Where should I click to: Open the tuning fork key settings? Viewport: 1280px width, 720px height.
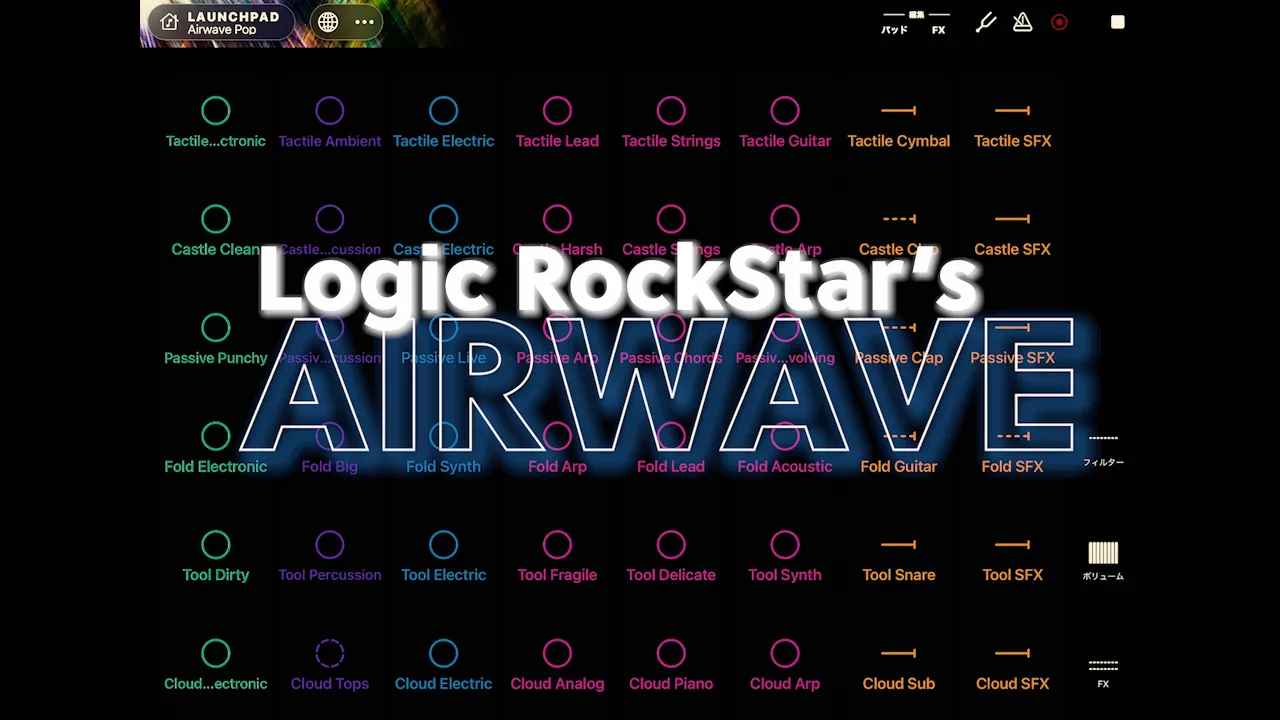pyautogui.click(x=986, y=22)
